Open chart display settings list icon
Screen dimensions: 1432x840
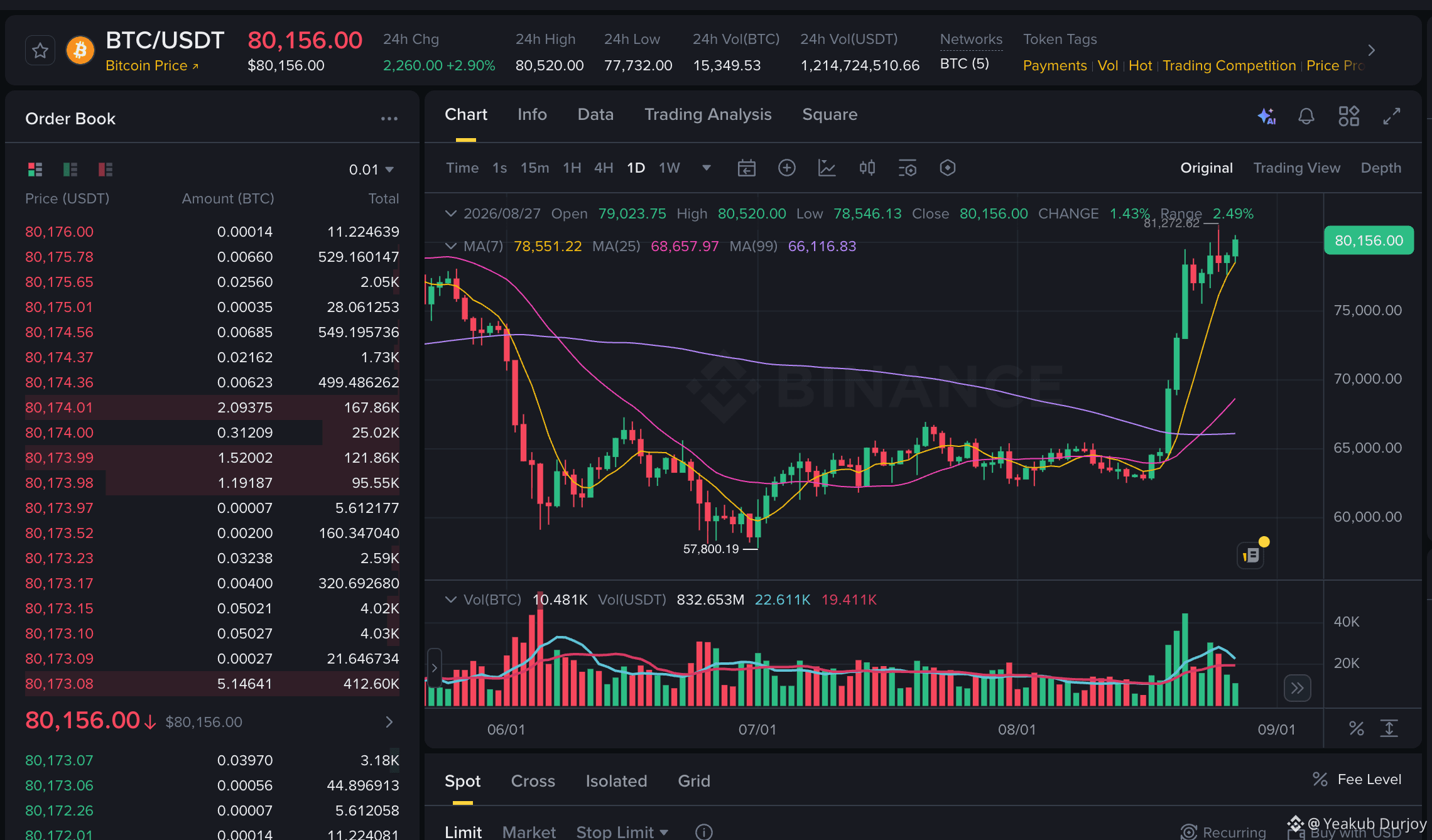coord(908,168)
